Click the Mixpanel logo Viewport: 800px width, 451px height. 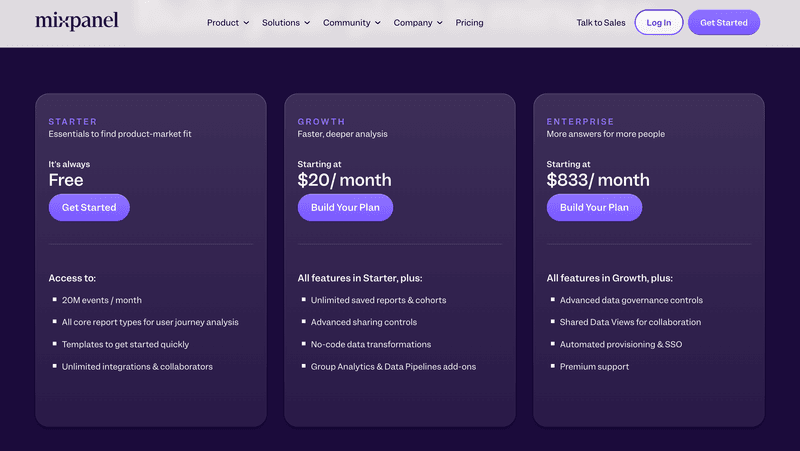[x=76, y=21]
